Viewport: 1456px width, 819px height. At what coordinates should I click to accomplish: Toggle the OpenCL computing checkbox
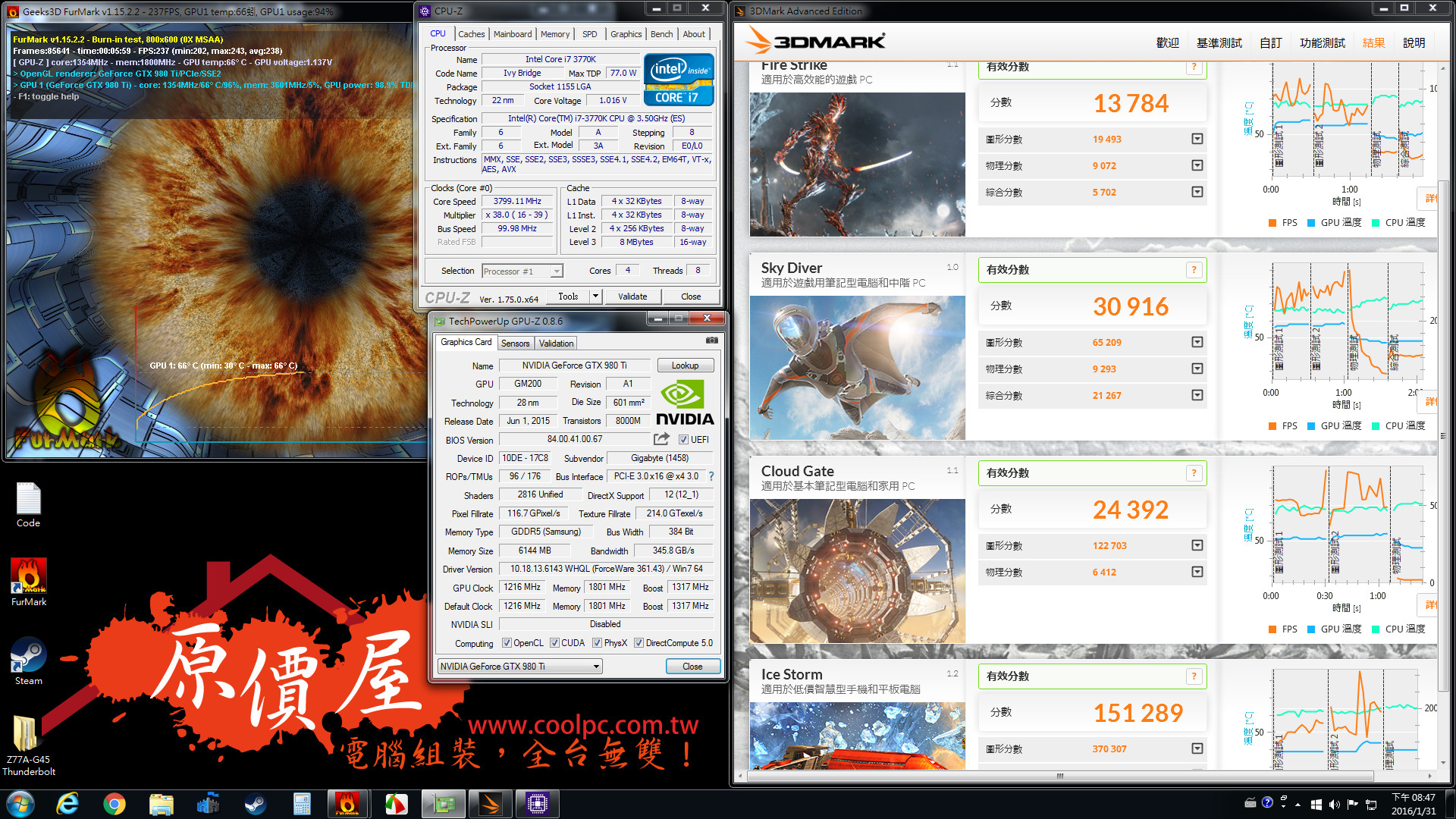(507, 643)
